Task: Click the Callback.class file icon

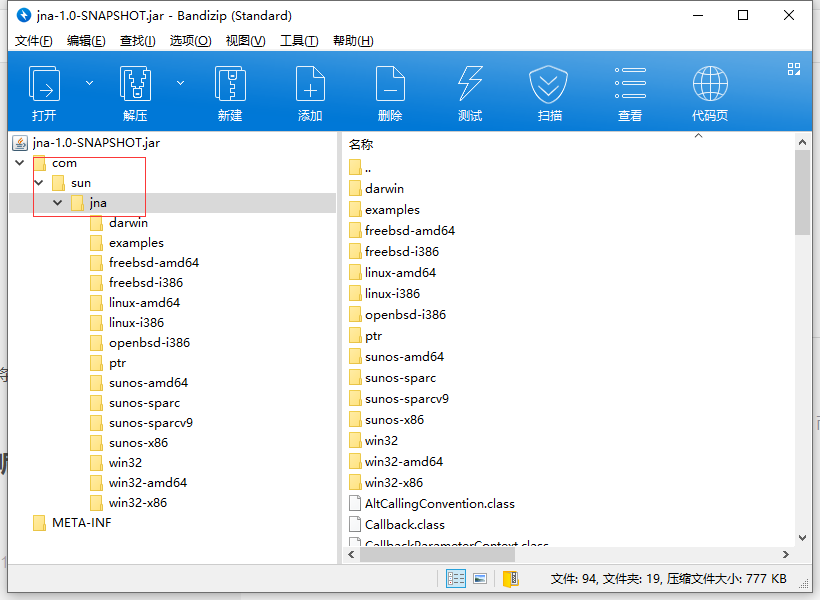Action: click(355, 524)
